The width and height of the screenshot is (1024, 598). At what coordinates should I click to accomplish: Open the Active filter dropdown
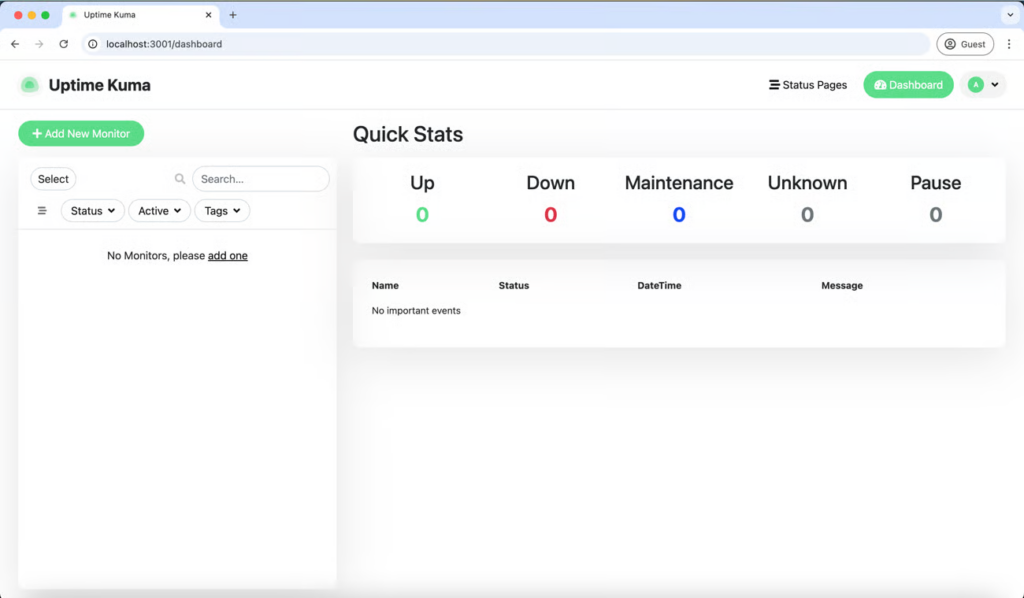point(159,211)
